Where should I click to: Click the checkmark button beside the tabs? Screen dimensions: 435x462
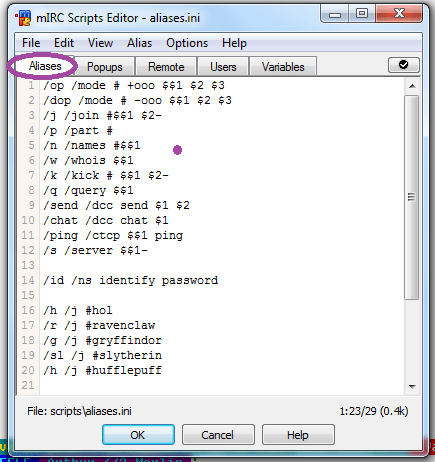403,65
